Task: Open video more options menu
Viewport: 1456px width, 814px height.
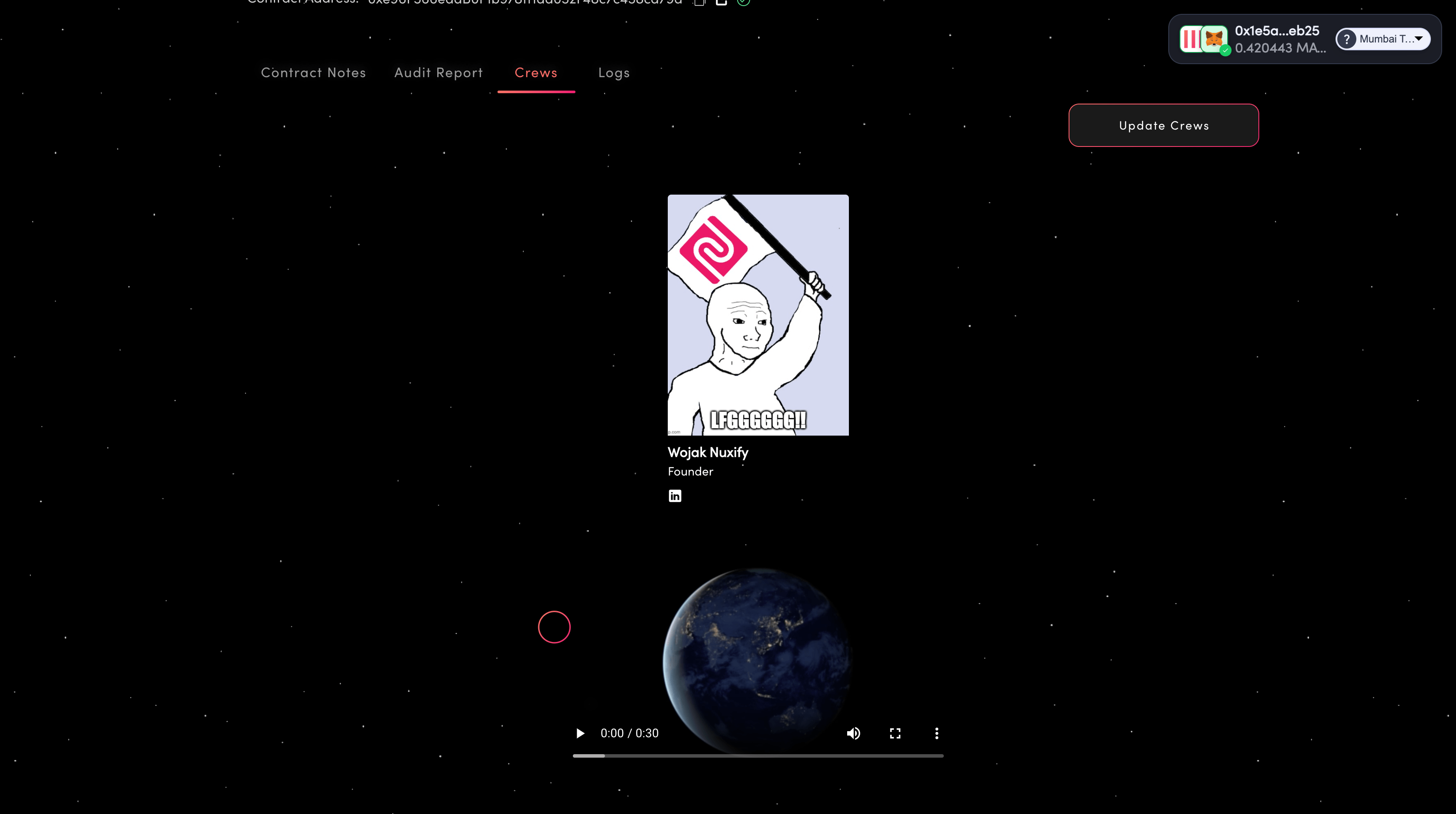Action: (x=936, y=733)
